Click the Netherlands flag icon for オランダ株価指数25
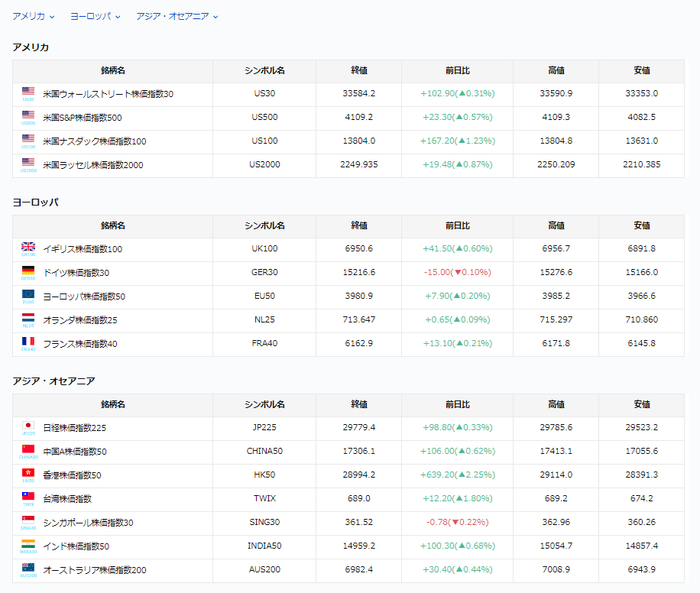Screen dimensions: 700x593 [28, 319]
